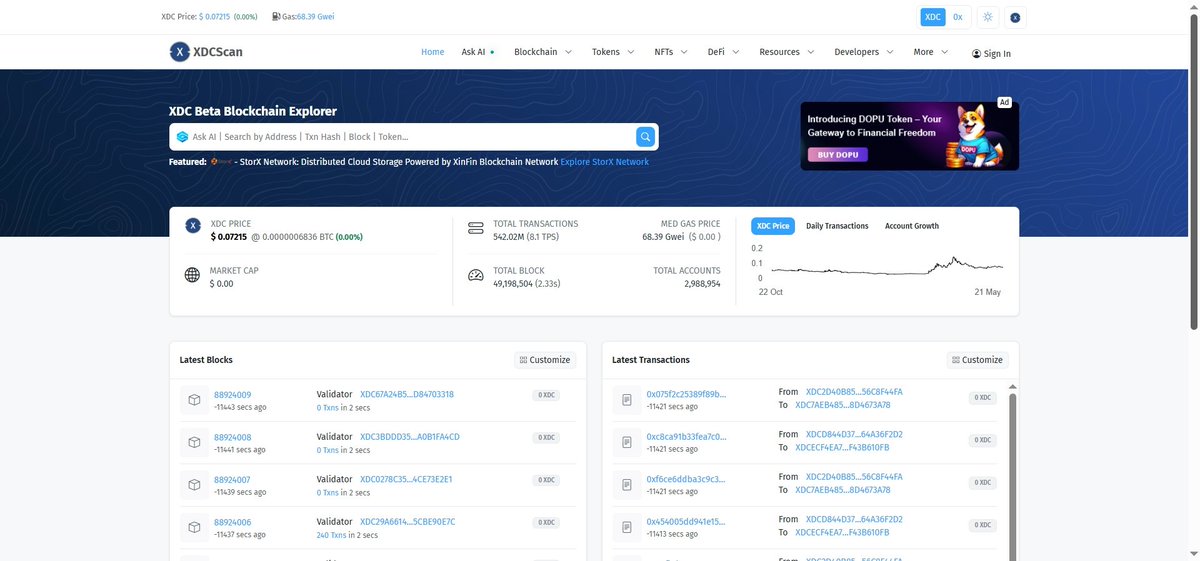Expand the NFTs menu
This screenshot has width=1200, height=561.
[671, 52]
